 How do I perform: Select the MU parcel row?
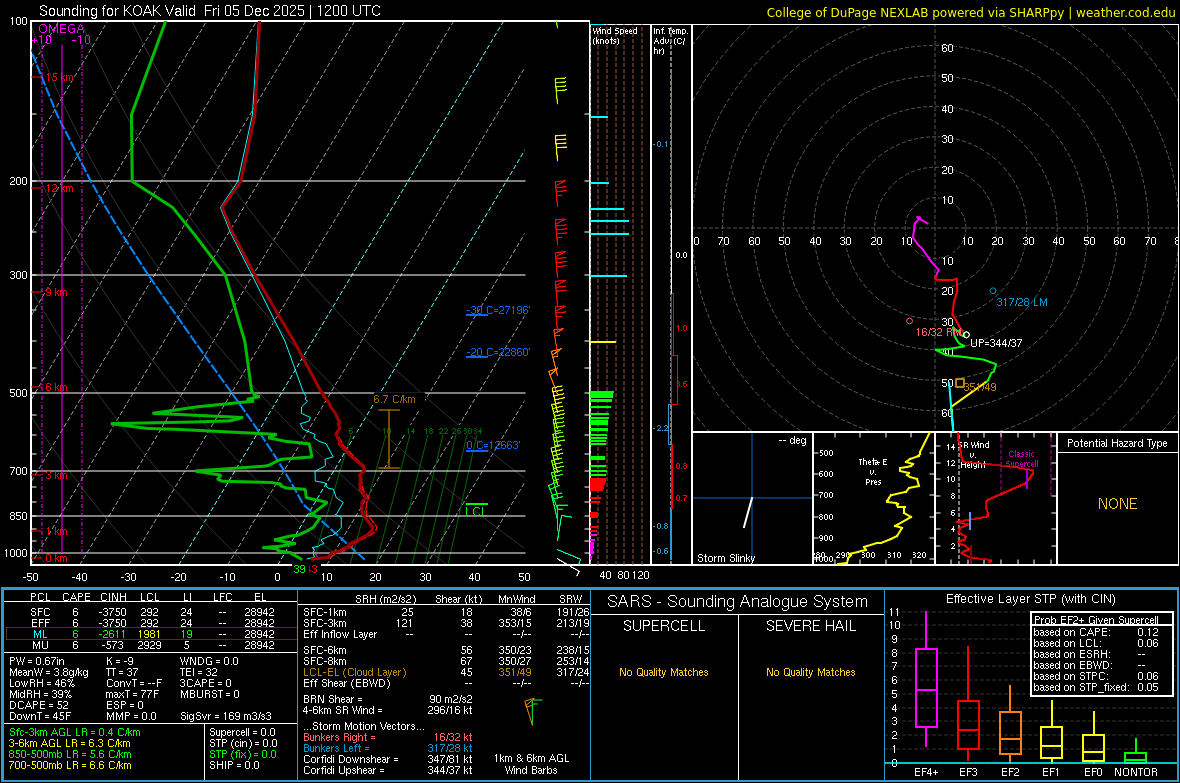151,645
